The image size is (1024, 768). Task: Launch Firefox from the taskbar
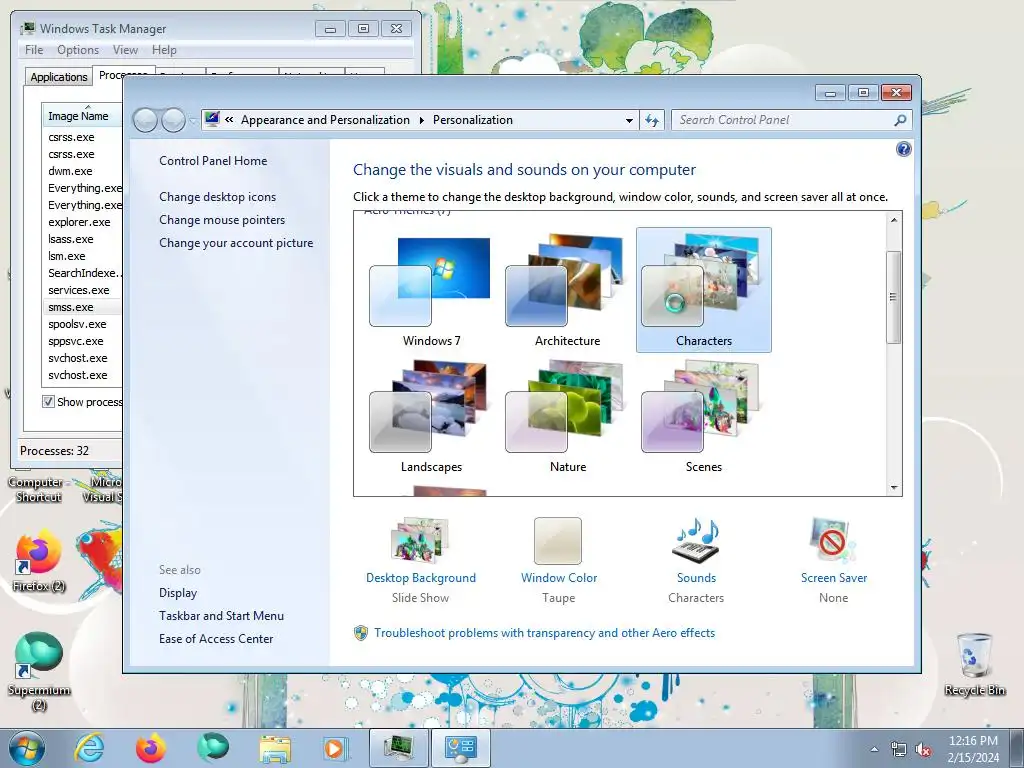click(151, 748)
